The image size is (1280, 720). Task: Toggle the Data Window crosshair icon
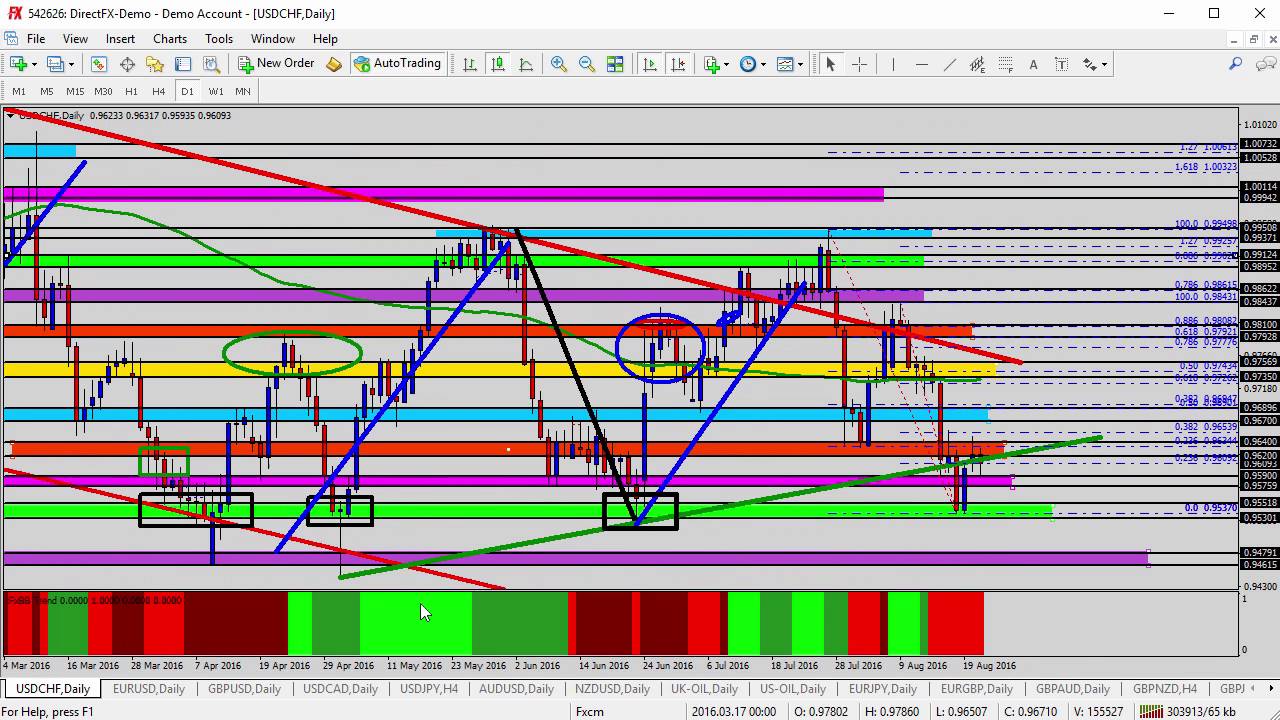(x=127, y=64)
